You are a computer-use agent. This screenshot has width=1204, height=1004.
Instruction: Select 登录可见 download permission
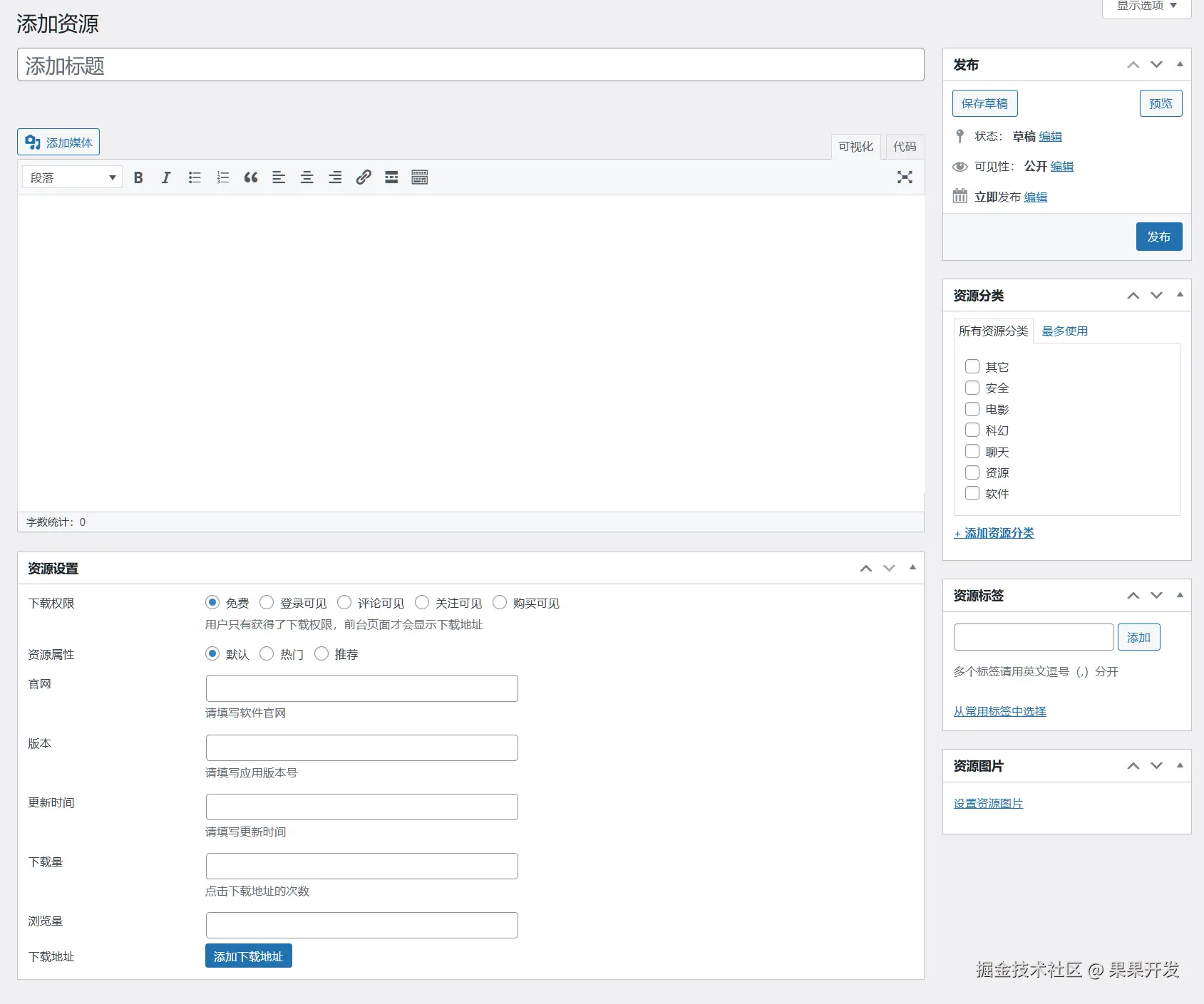pos(267,603)
